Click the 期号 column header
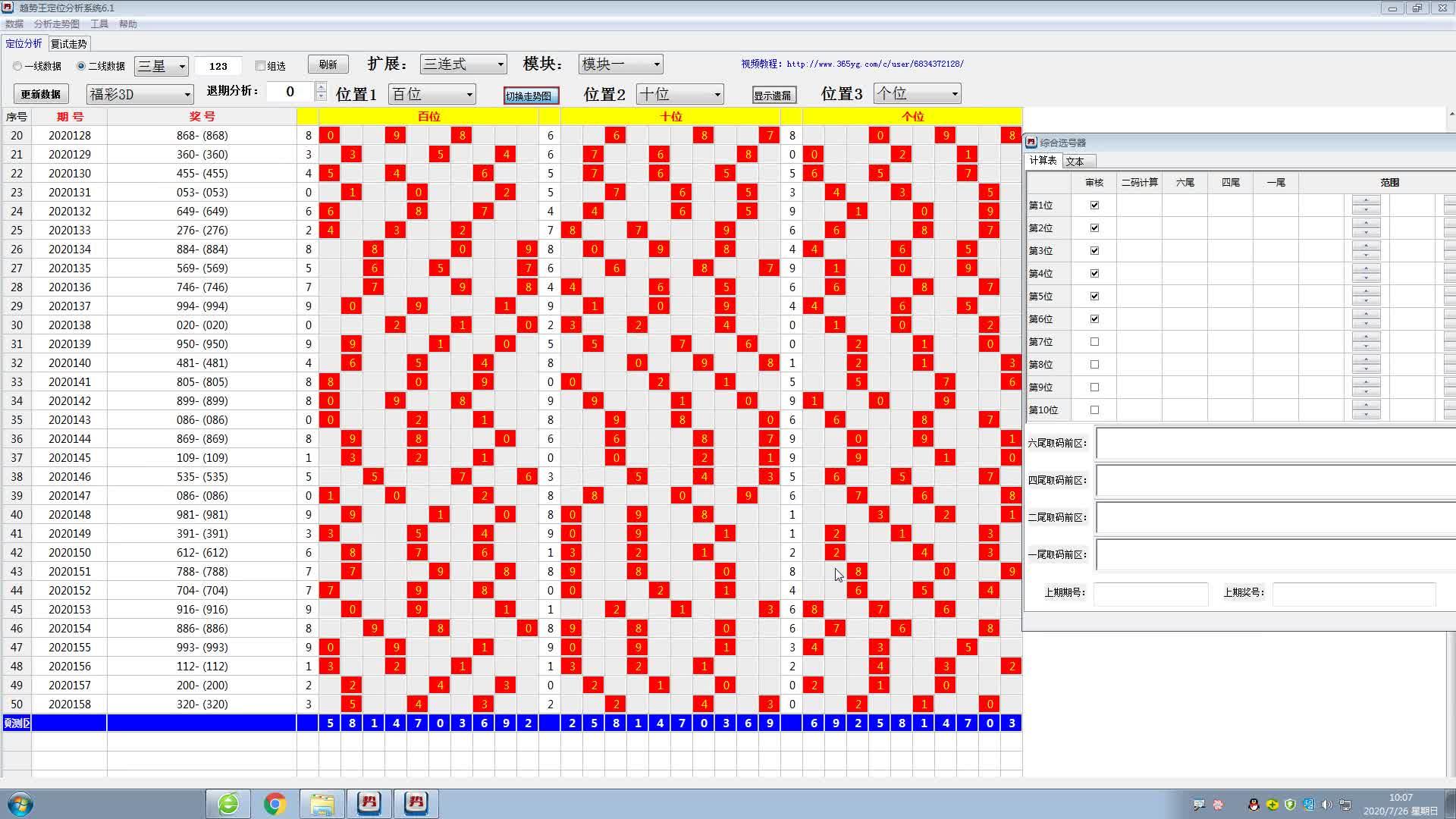The image size is (1456, 819). (x=70, y=117)
